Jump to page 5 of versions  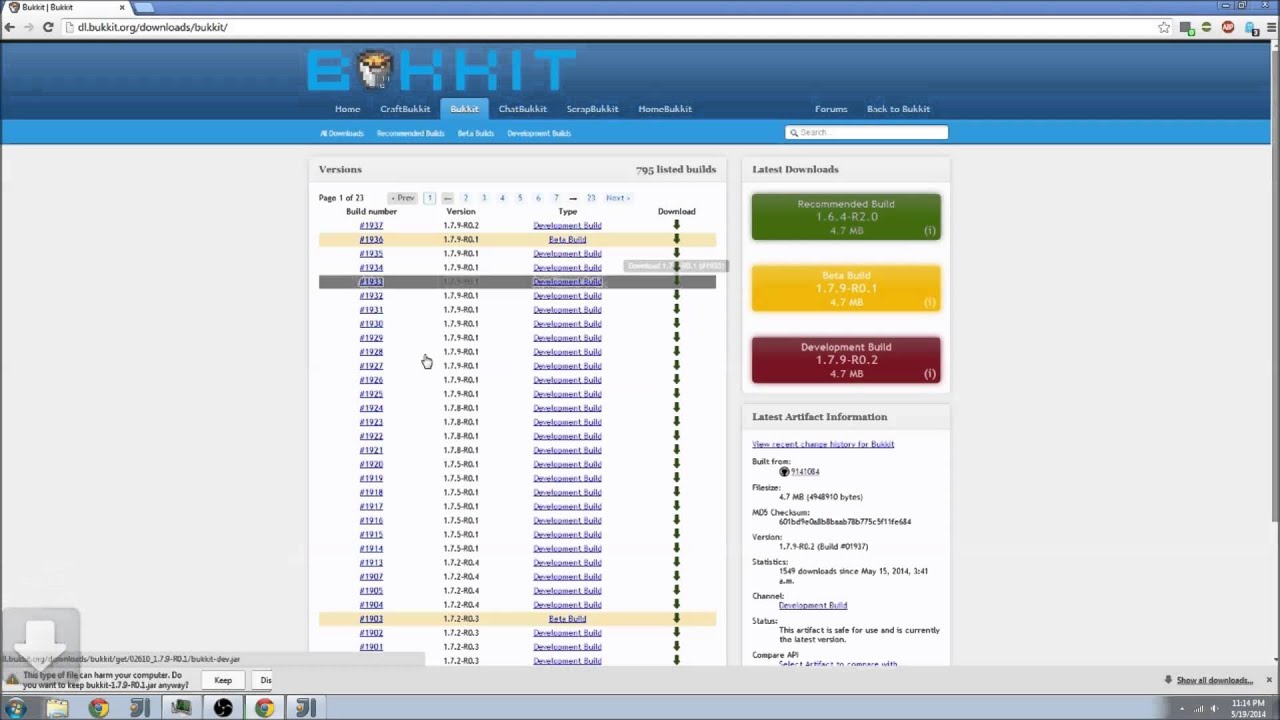point(520,198)
